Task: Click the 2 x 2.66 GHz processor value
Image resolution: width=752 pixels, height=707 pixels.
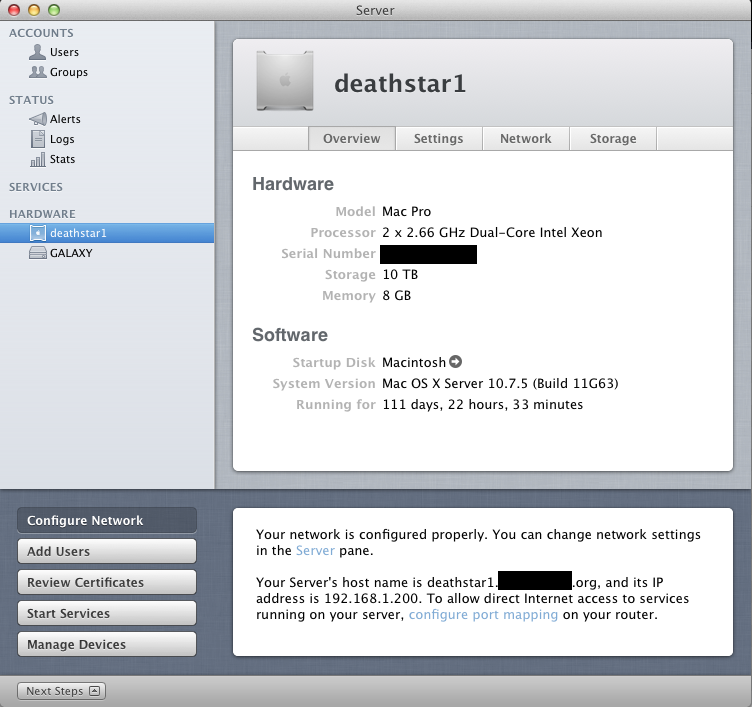Action: (x=492, y=233)
